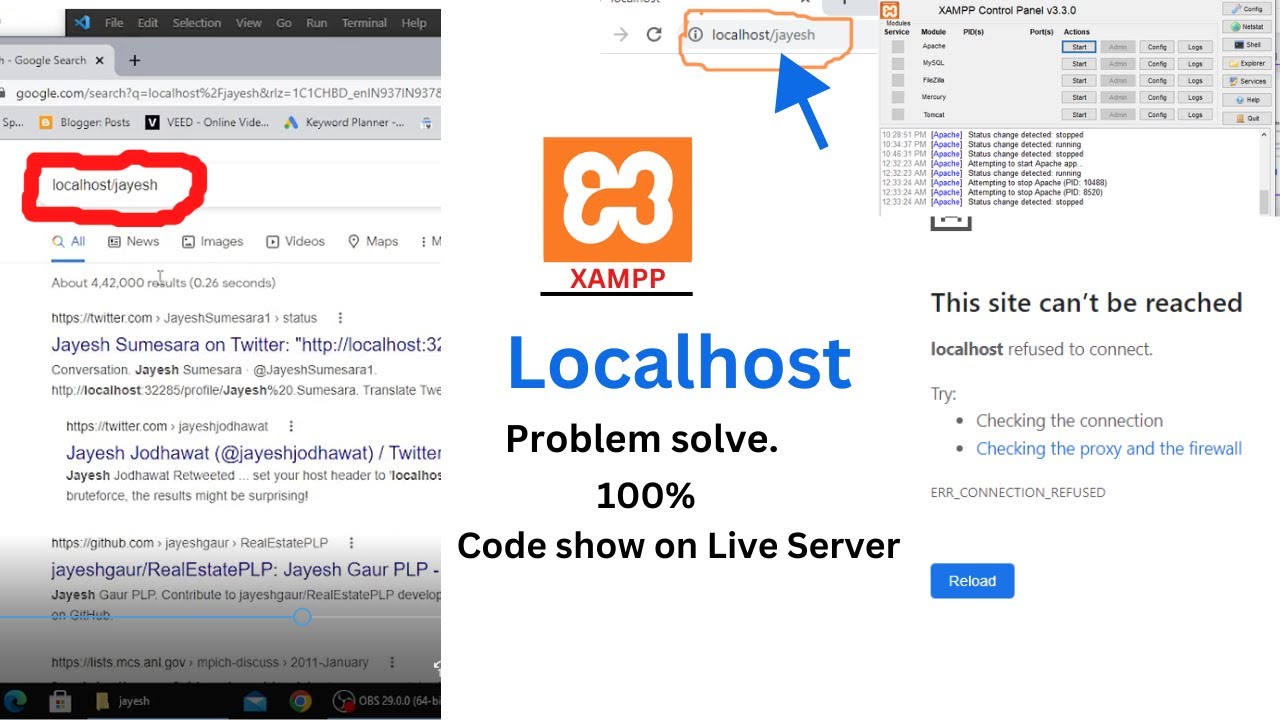1280x720 pixels.
Task: Toggle the MySQL service checkbox
Action: 898,64
